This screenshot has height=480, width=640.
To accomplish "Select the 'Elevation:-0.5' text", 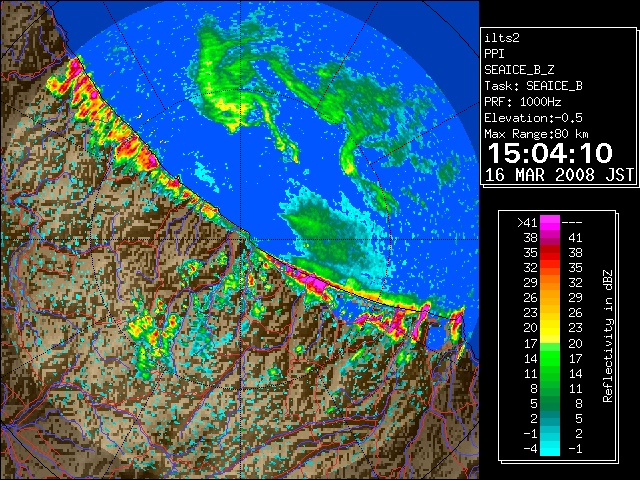I will click(533, 118).
